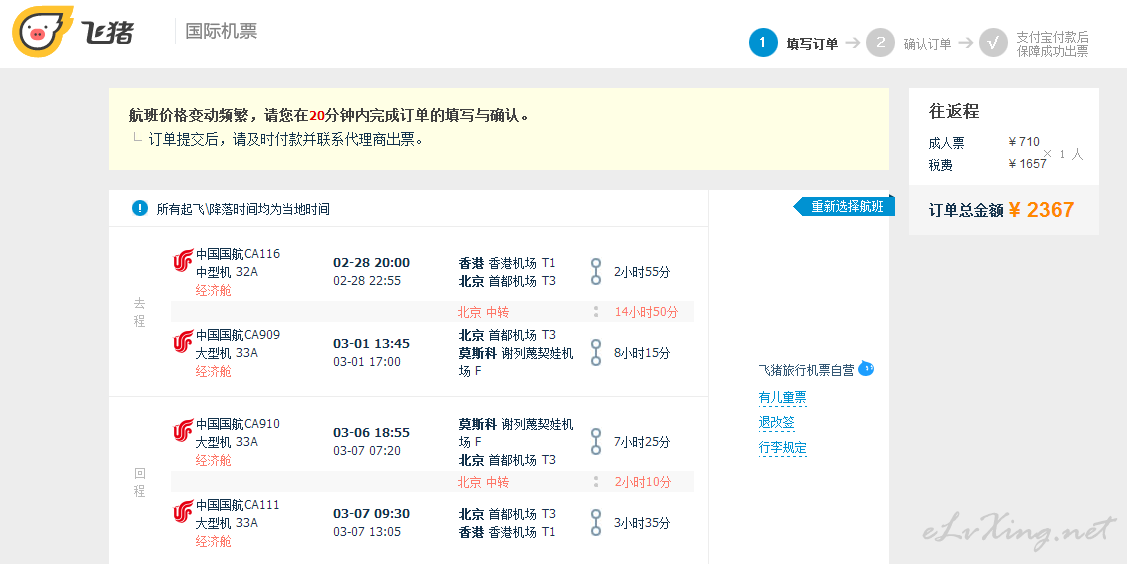Image resolution: width=1127 pixels, height=564 pixels.
Task: View the 行李规定 baggage rules link
Action: tap(782, 447)
